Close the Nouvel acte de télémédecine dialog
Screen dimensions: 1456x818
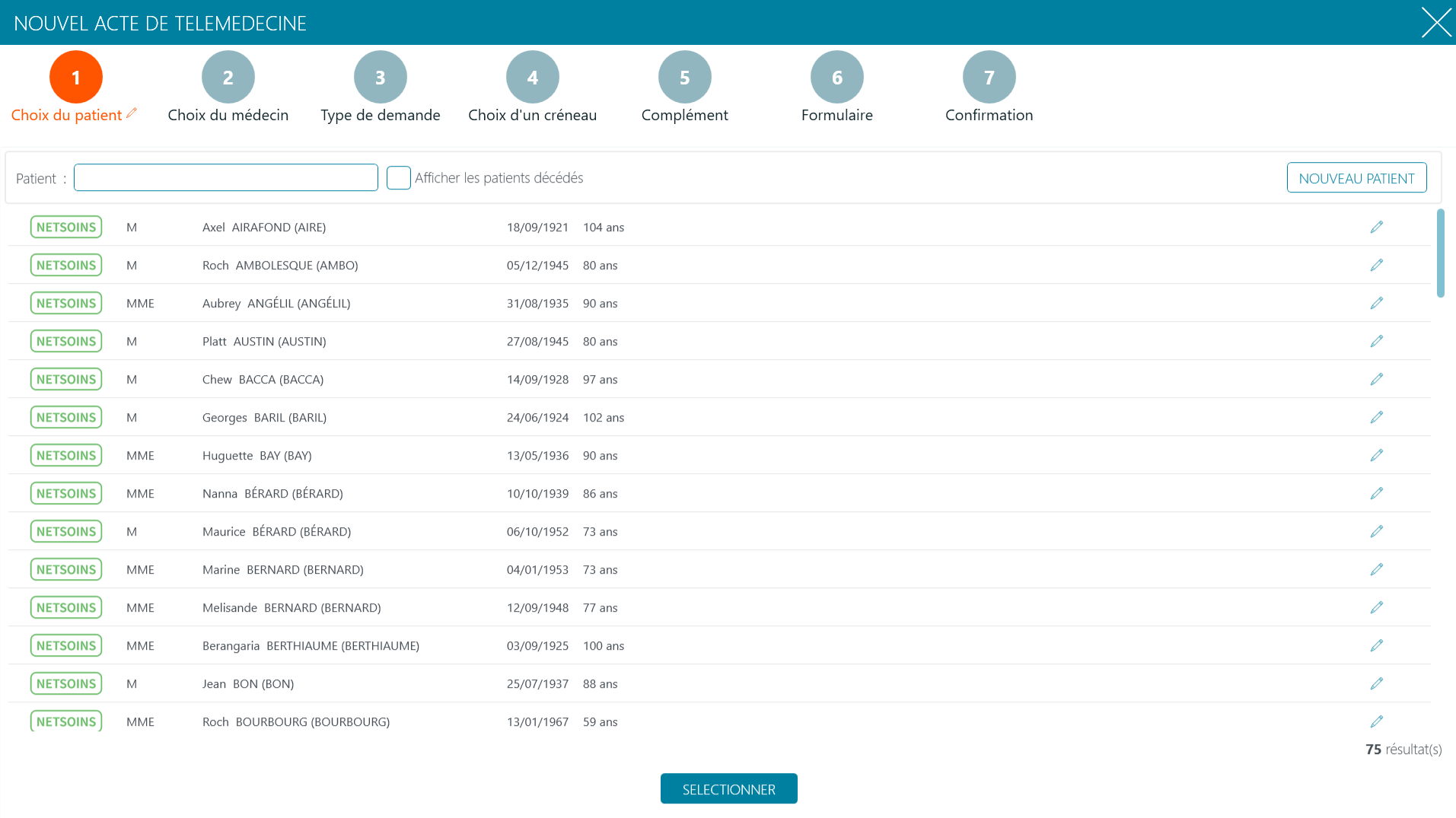pos(1436,22)
